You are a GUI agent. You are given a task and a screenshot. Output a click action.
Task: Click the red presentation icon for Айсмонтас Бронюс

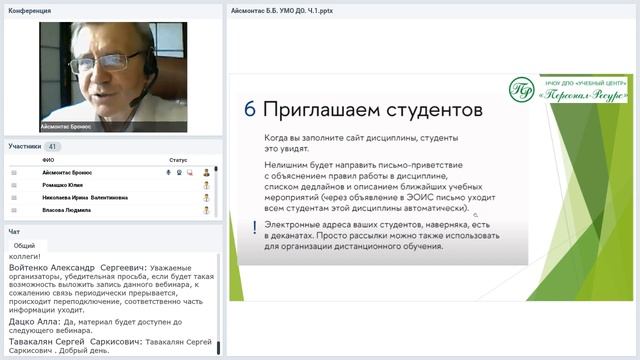[x=190, y=173]
